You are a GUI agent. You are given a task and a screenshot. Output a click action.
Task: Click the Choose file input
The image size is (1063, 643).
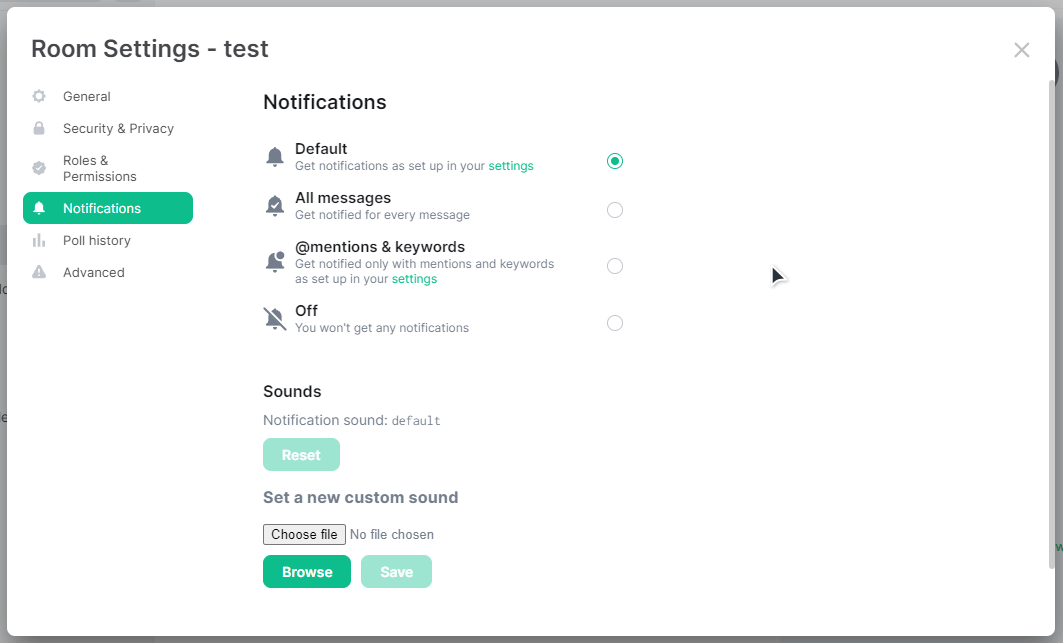click(304, 534)
